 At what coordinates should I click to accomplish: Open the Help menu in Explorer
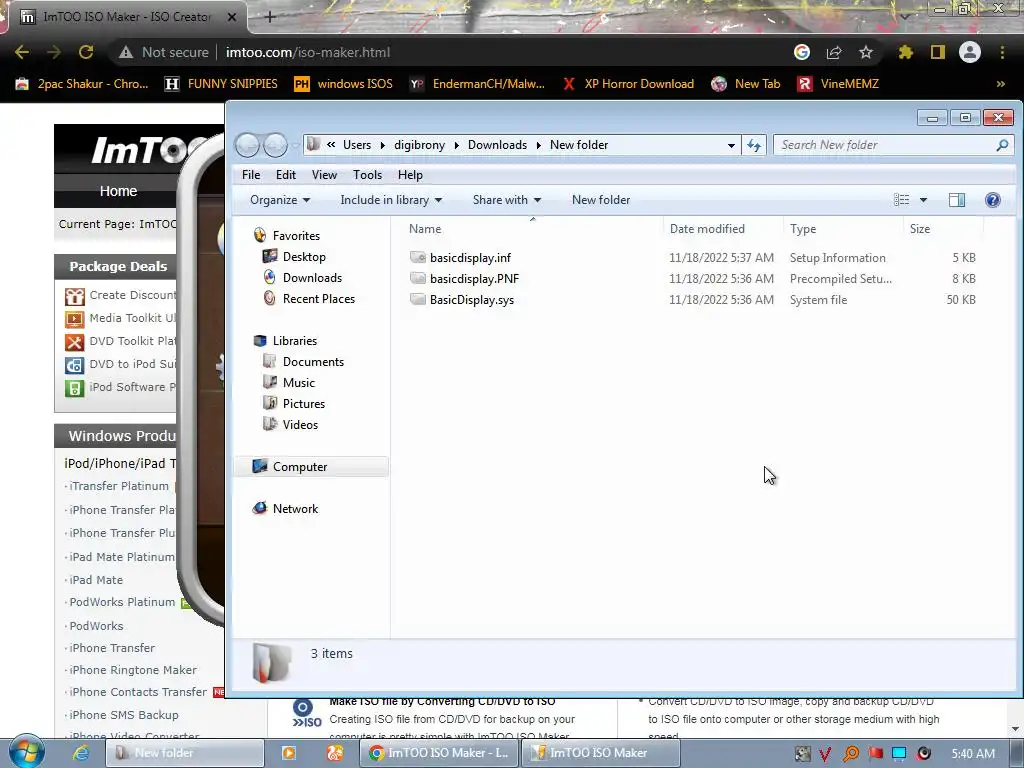pyautogui.click(x=410, y=175)
